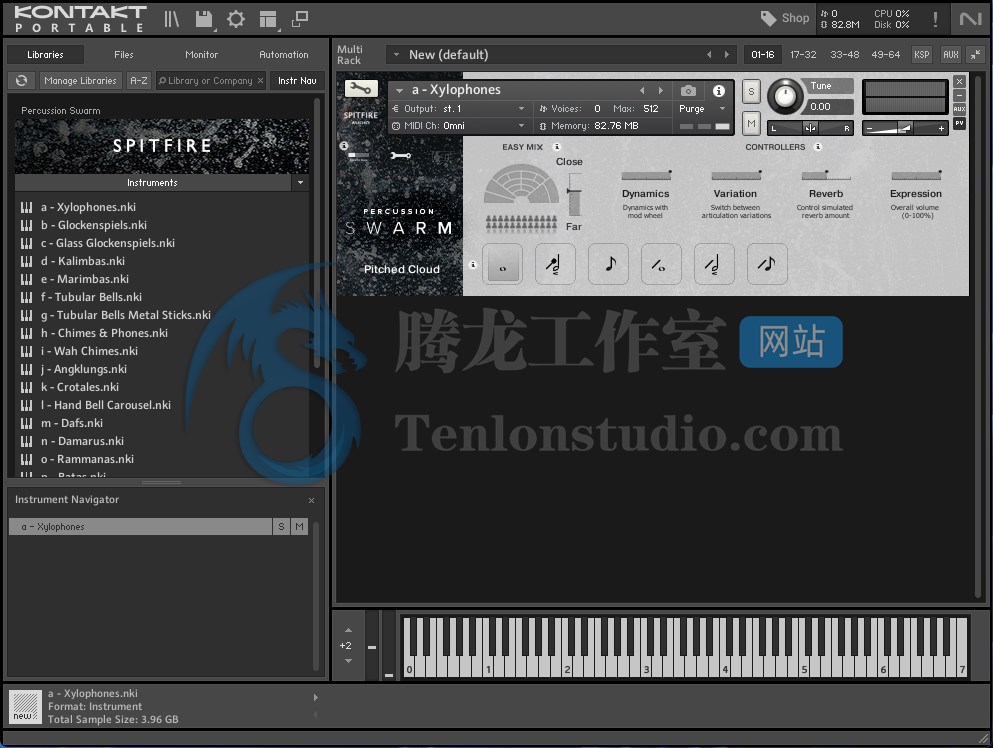Open a - Xylophones.nki instrument icon
Screen dimensions: 993x748
pos(27,207)
